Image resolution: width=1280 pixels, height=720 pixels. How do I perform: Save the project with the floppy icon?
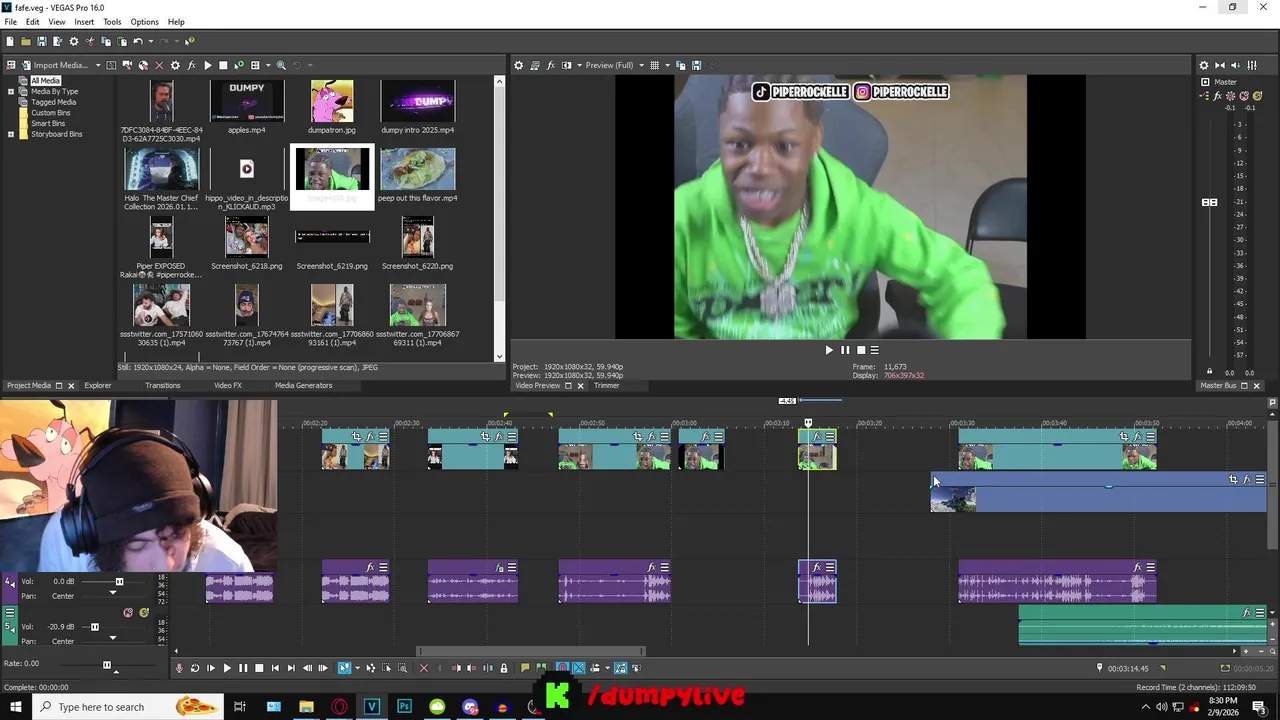[x=42, y=41]
